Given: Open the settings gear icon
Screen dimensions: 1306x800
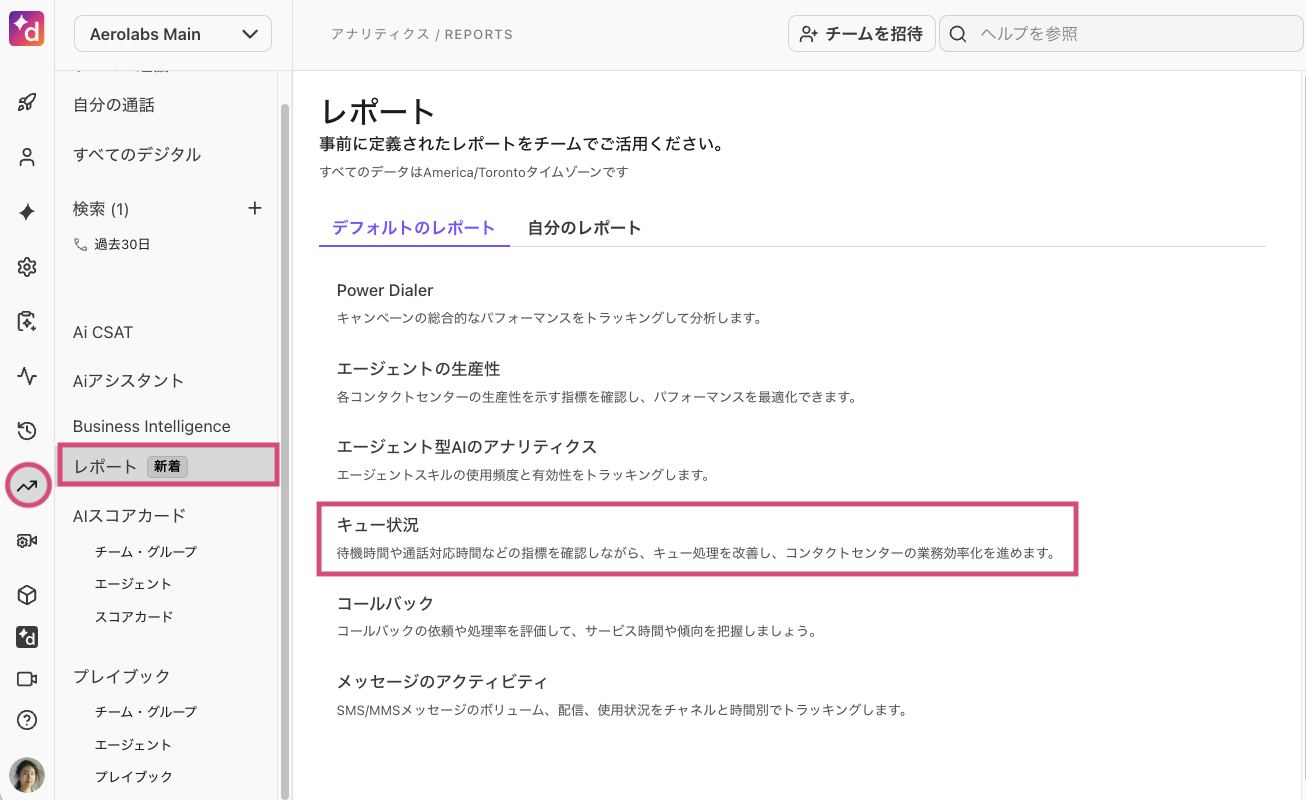Looking at the screenshot, I should coord(27,266).
